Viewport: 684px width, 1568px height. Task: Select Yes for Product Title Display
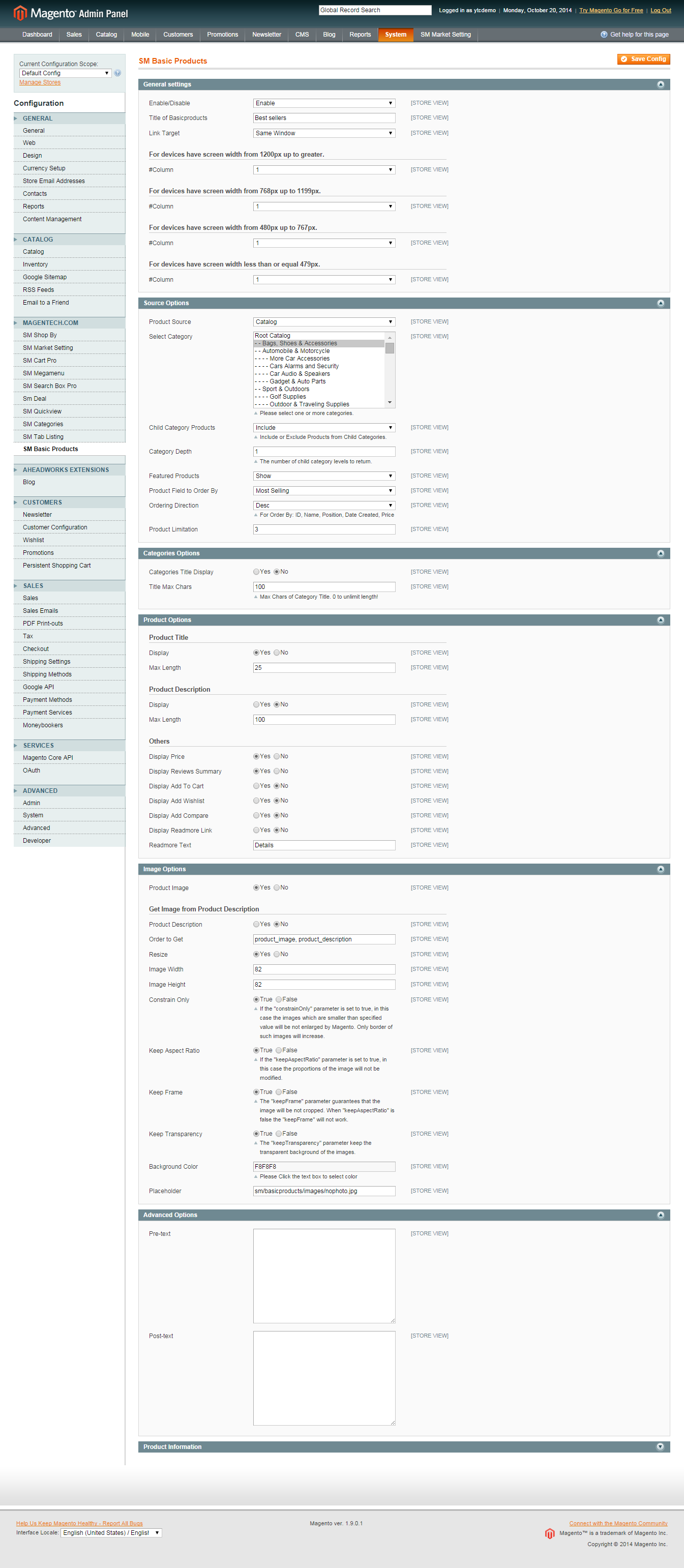point(256,653)
